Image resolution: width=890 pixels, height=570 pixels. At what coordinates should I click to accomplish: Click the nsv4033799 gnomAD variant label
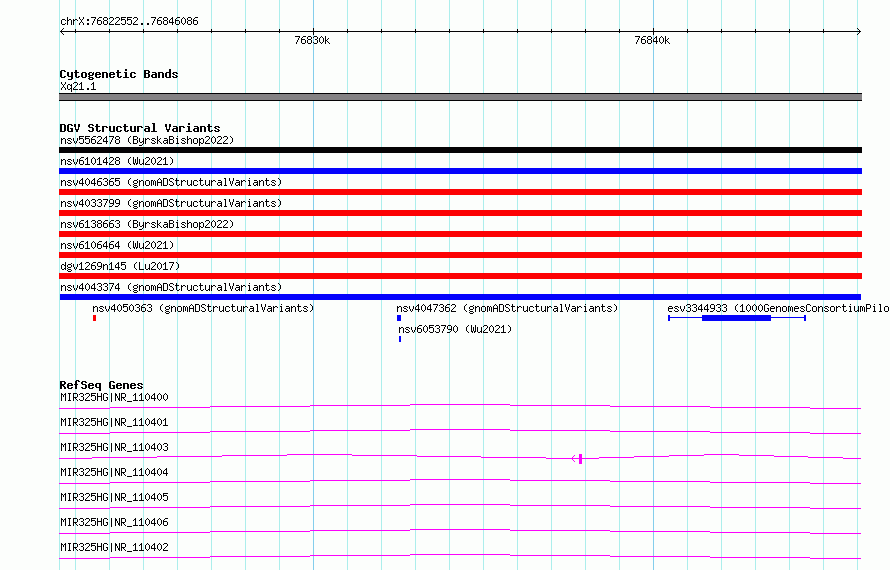(x=171, y=203)
